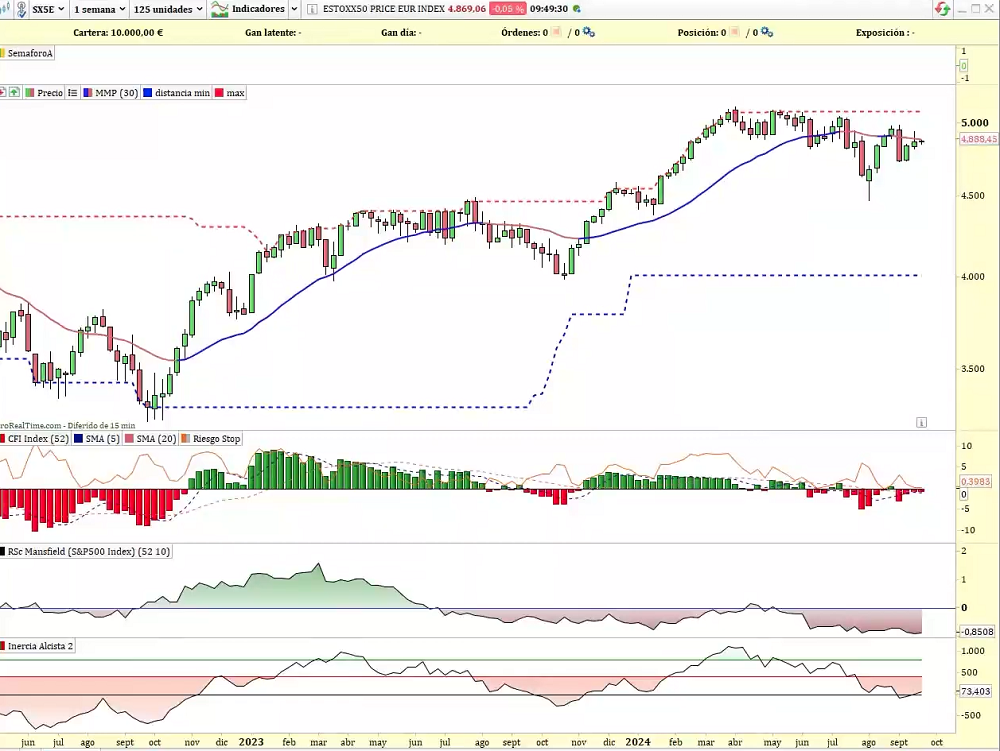This screenshot has height=751, width=1000.
Task: Click the SemaforoA indicator label
Action: (29, 54)
